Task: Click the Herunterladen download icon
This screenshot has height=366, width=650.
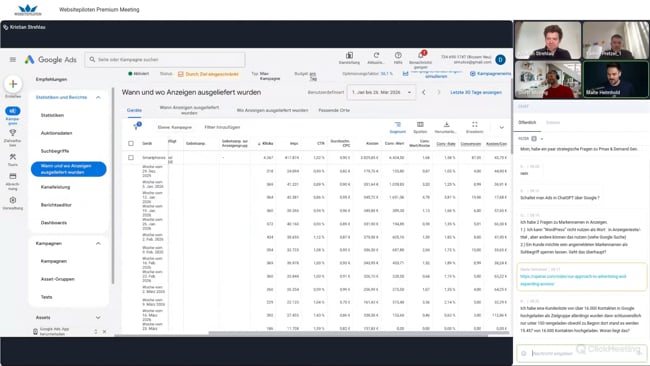Action: pyautogui.click(x=446, y=124)
